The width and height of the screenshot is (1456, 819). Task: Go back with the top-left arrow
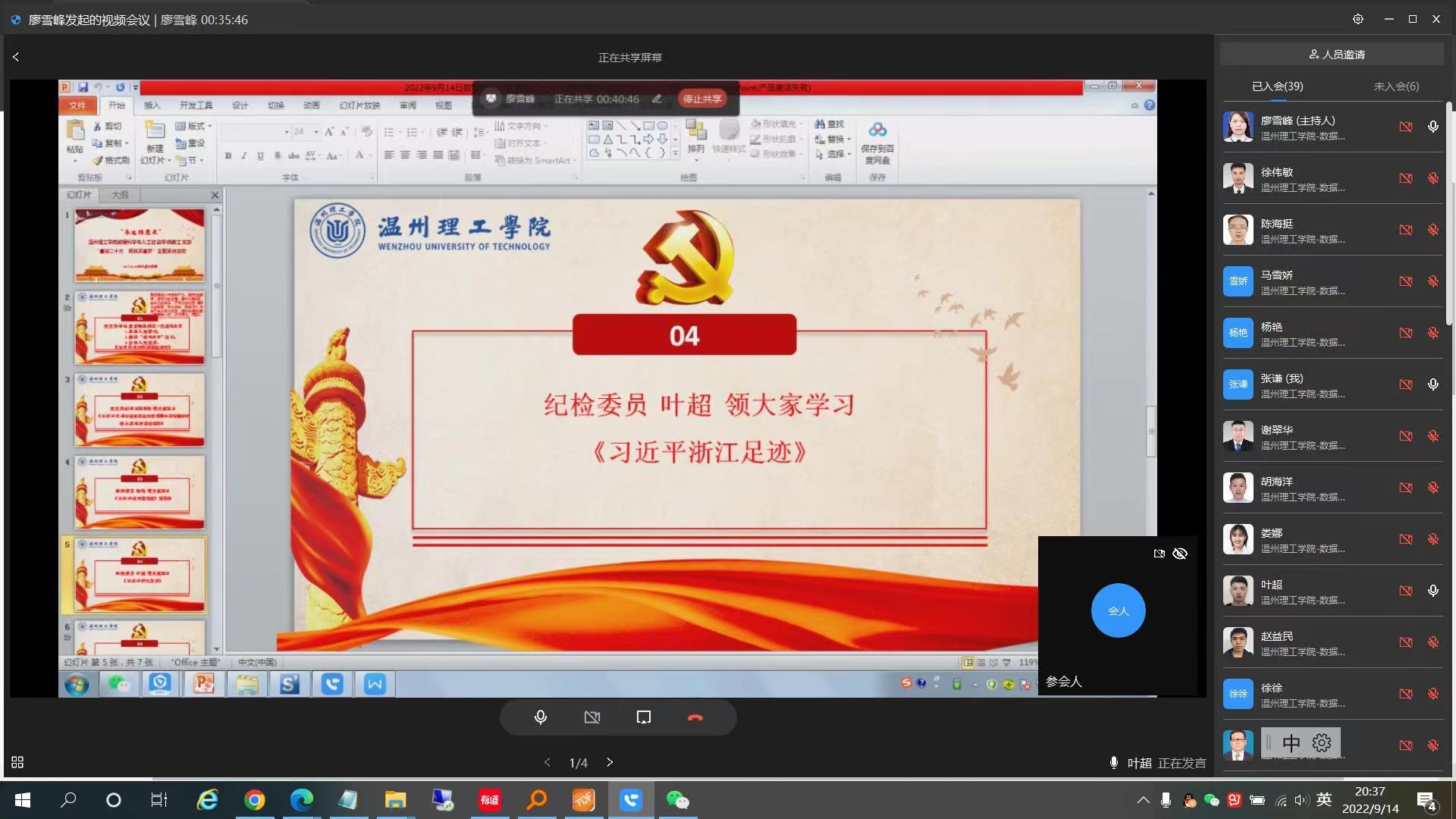16,57
